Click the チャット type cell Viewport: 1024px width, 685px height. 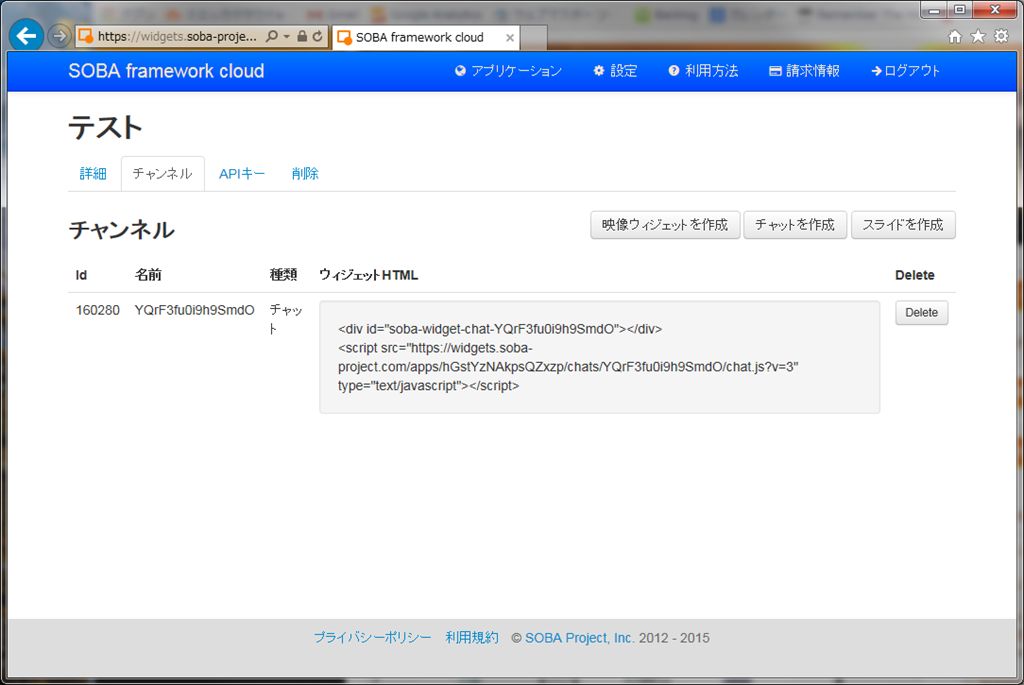286,319
